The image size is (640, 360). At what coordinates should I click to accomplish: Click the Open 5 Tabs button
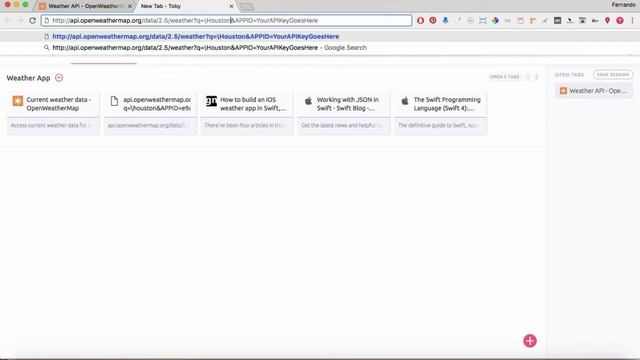(504, 77)
